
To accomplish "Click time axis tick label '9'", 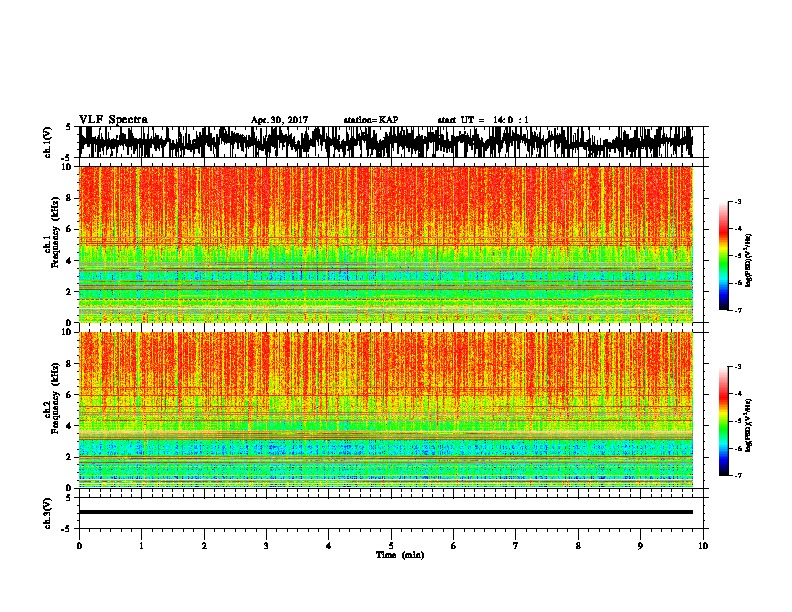I will coord(640,546).
